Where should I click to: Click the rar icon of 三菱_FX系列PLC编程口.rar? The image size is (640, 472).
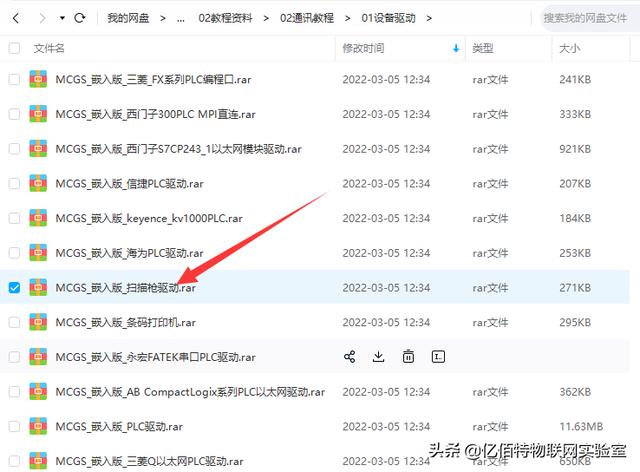tap(38, 79)
